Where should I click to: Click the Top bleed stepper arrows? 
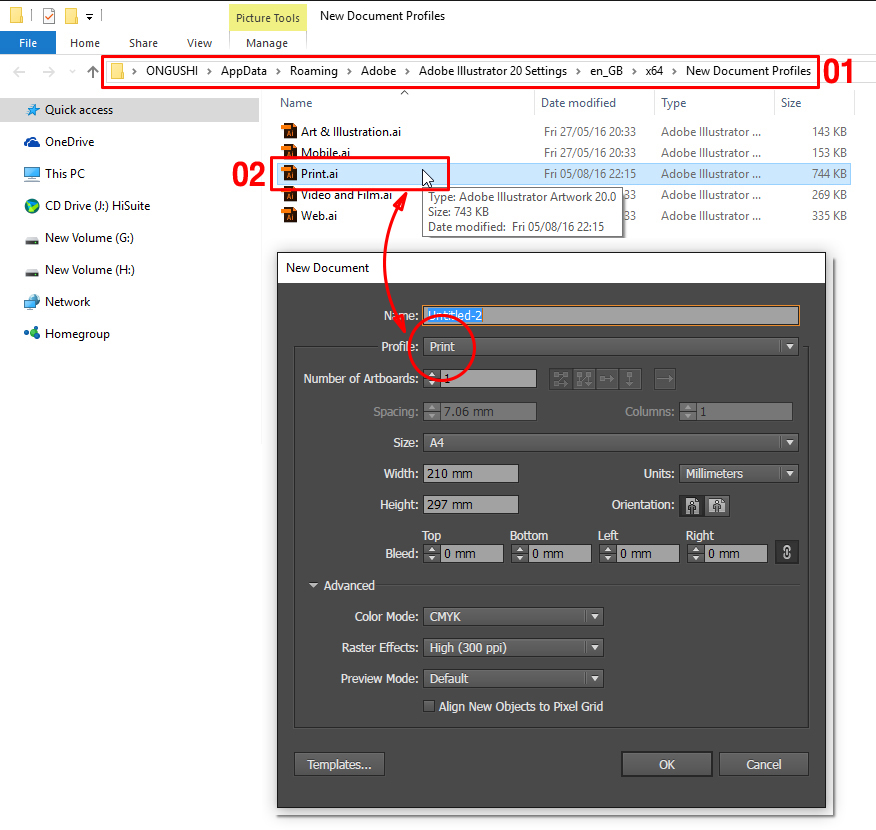click(432, 554)
